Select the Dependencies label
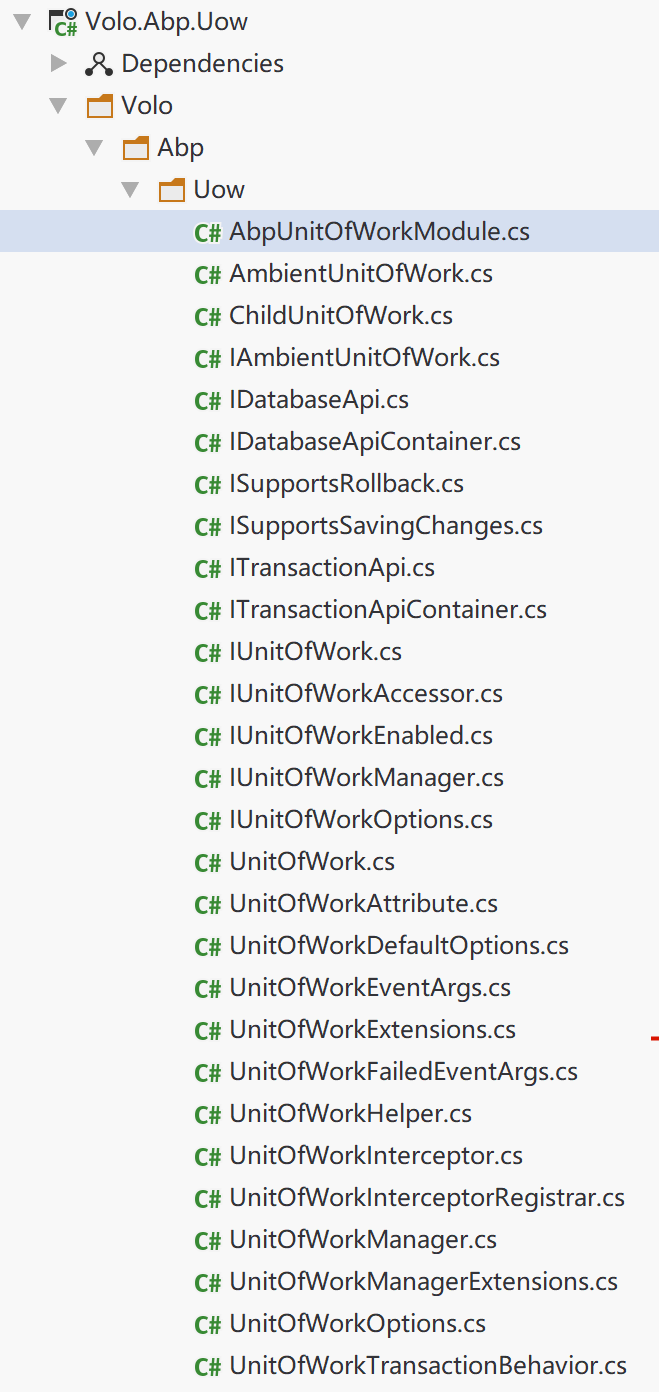The height and width of the screenshot is (1392, 659). click(x=203, y=64)
